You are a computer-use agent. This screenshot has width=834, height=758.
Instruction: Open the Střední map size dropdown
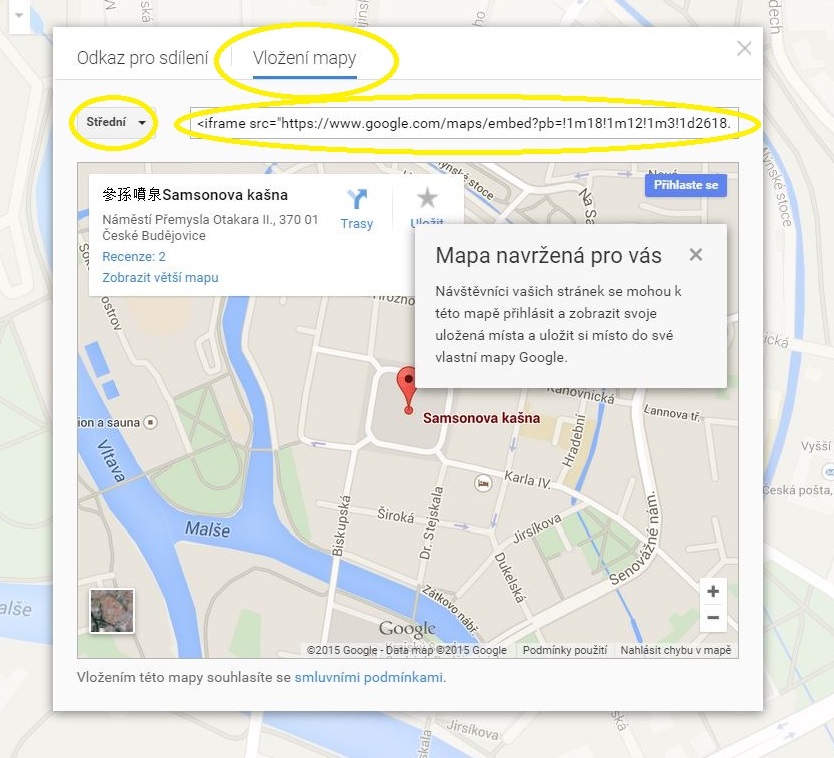click(114, 122)
